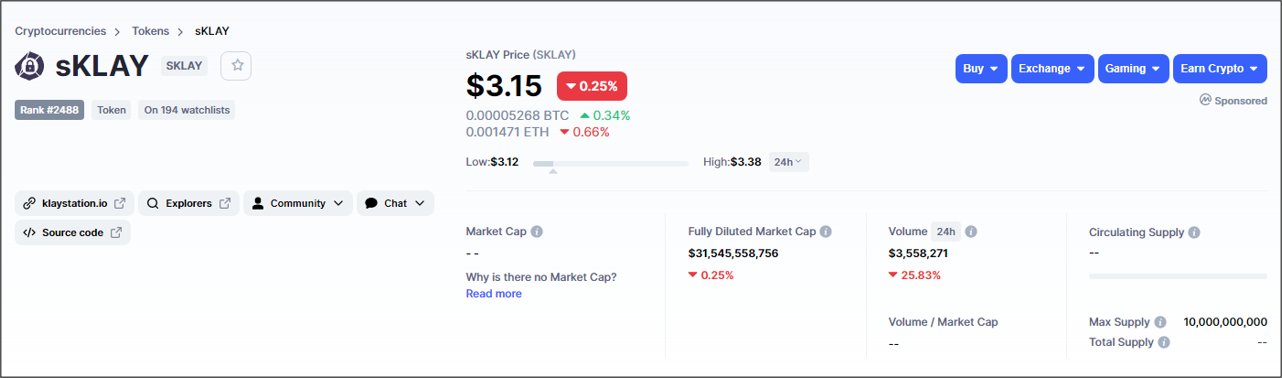Viewport: 1282px width, 378px height.
Task: Open the Buy dropdown
Action: [x=981, y=69]
